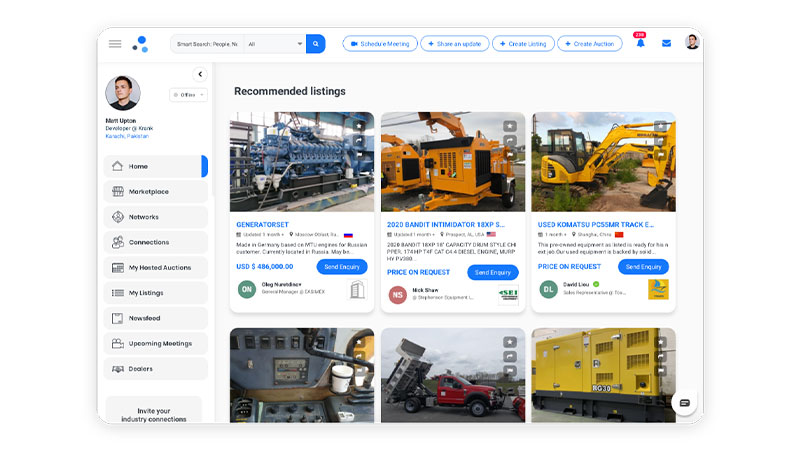Send Enquiry for the Bandit Intimidator listing
The width and height of the screenshot is (800, 450).
[x=493, y=272]
